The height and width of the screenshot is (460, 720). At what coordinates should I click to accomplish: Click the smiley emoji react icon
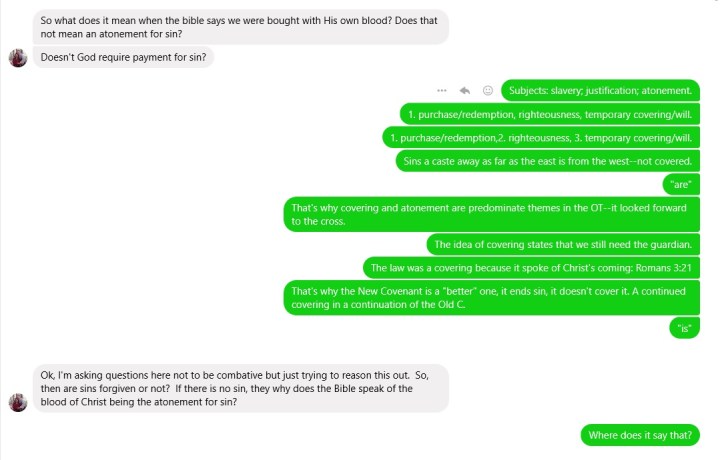pyautogui.click(x=488, y=90)
